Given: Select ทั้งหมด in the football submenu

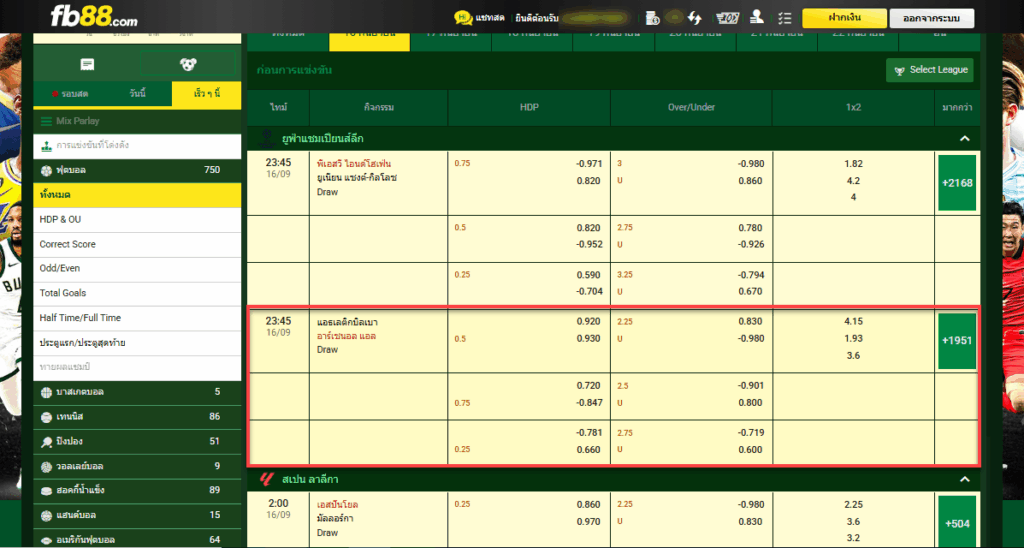Looking at the screenshot, I should (137, 195).
